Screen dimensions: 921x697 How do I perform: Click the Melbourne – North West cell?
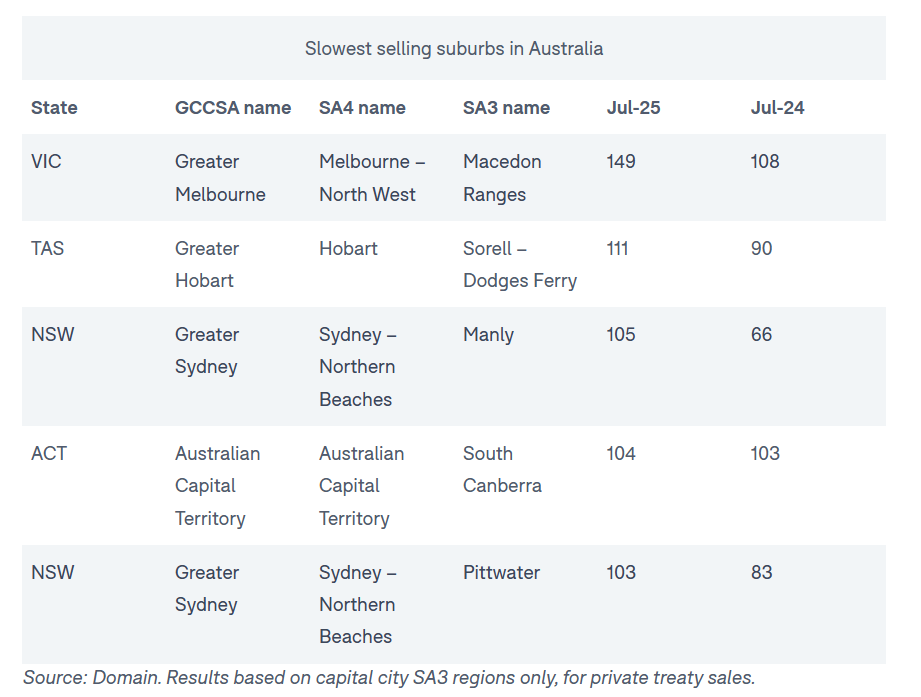(371, 178)
